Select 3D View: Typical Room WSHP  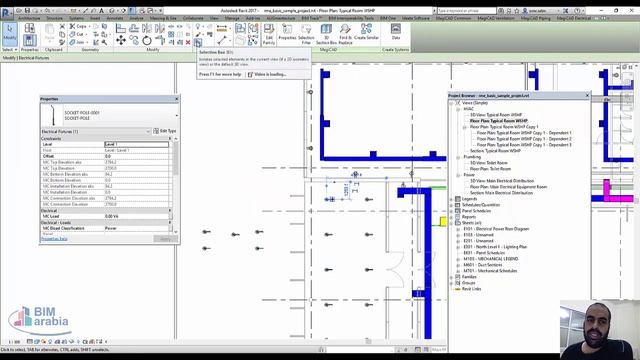point(496,115)
